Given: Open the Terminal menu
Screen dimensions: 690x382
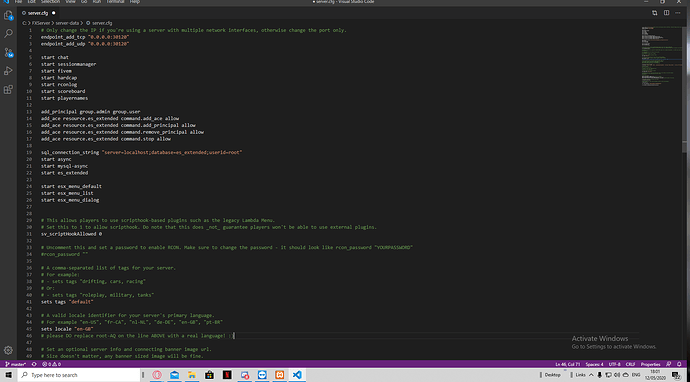Looking at the screenshot, I should pos(115,2).
